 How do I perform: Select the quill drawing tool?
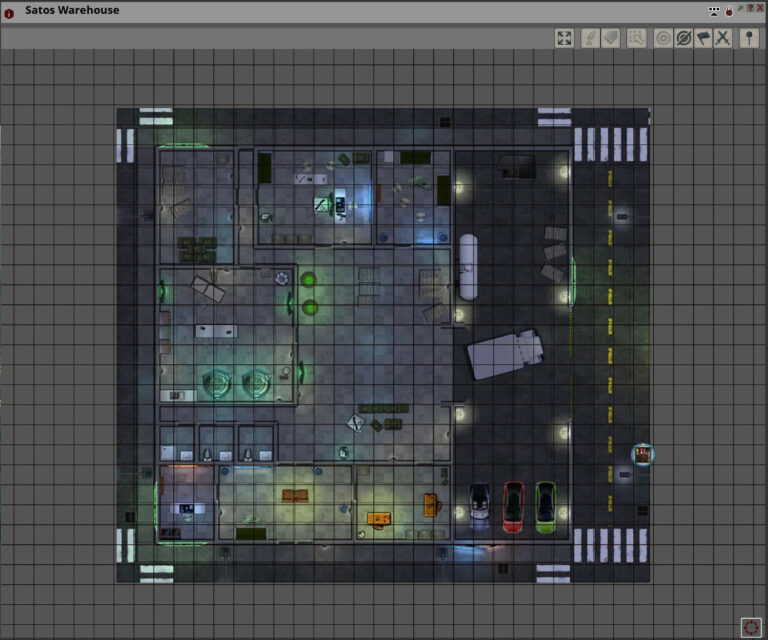(x=590, y=38)
